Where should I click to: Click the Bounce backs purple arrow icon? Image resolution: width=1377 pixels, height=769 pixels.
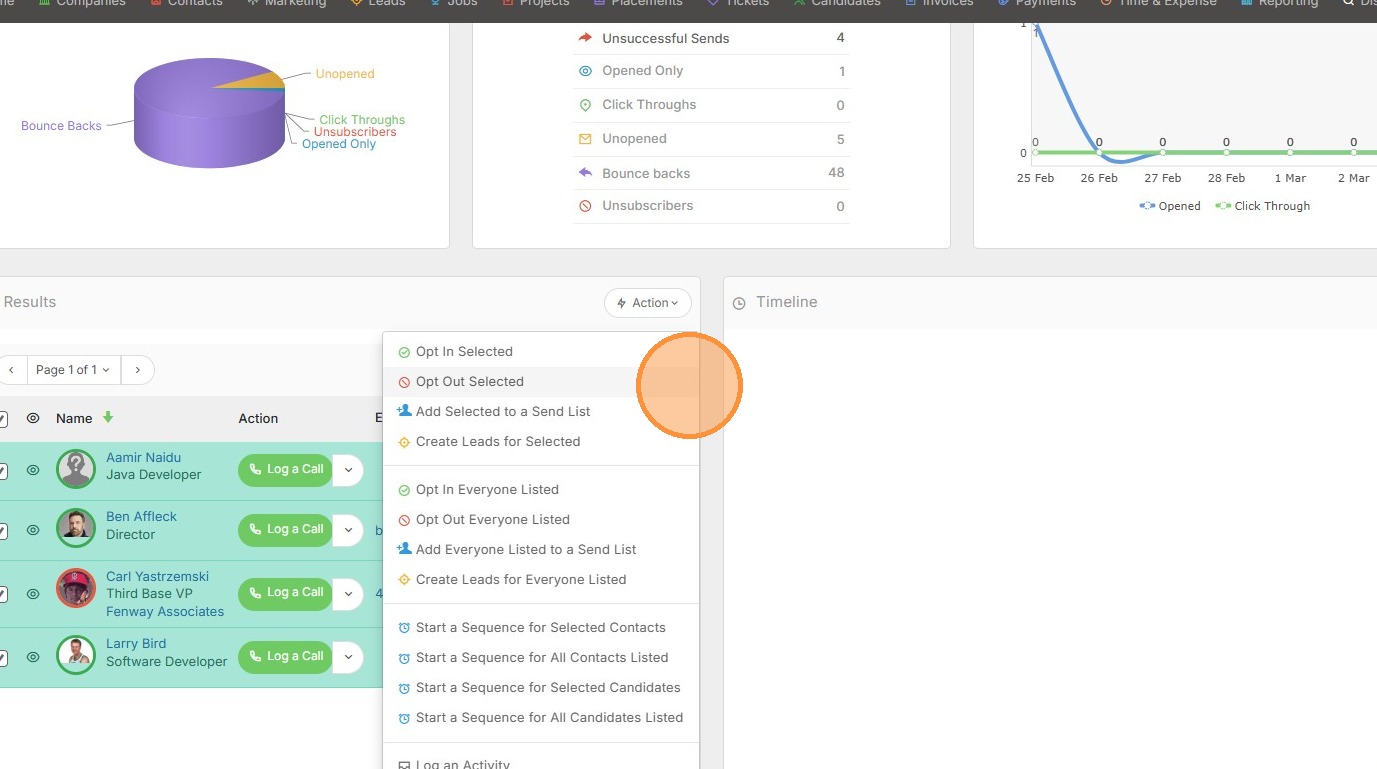[x=585, y=173]
